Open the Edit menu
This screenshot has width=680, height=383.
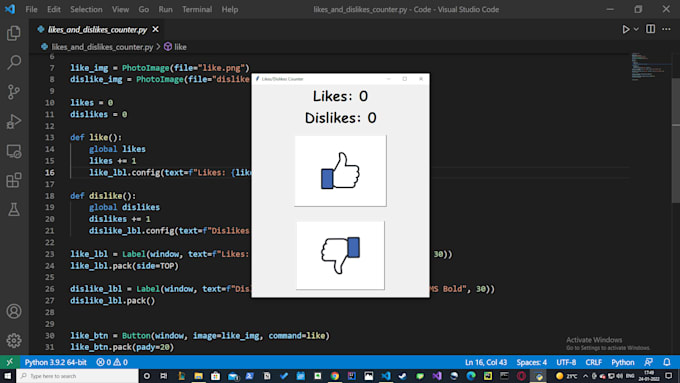54,9
